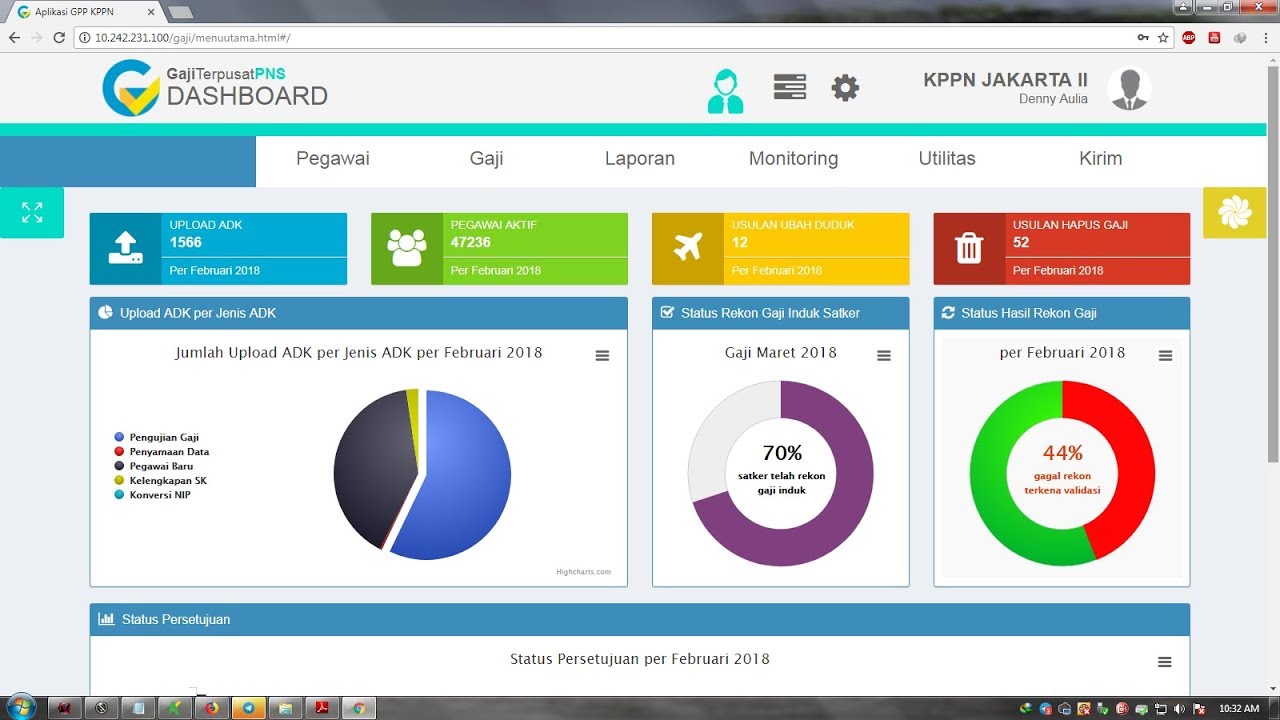Click the Pegawai Aktif people icon
Image resolution: width=1280 pixels, height=720 pixels.
point(407,248)
